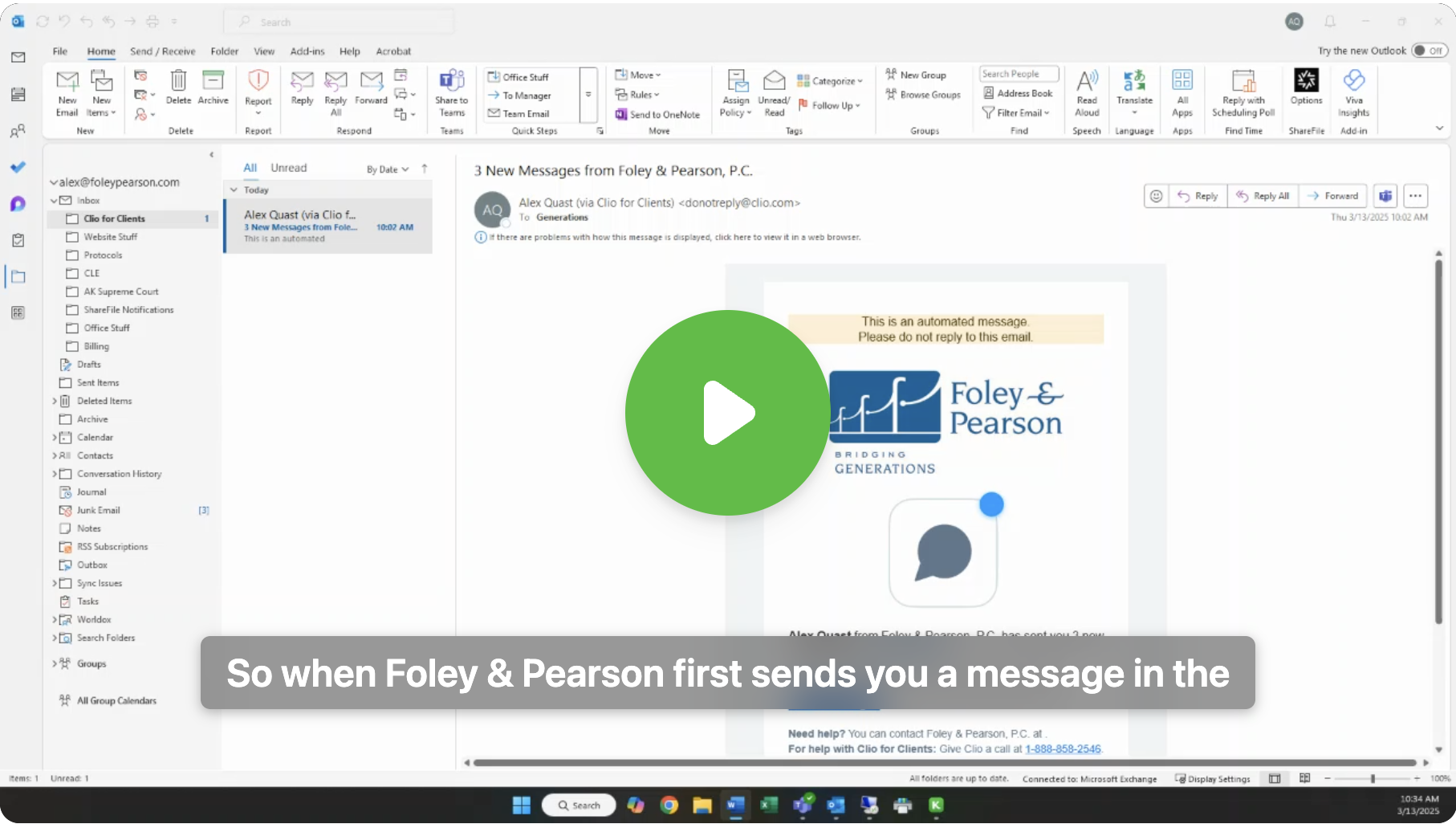
Task: Open the Junk Email folder
Action: click(132, 510)
